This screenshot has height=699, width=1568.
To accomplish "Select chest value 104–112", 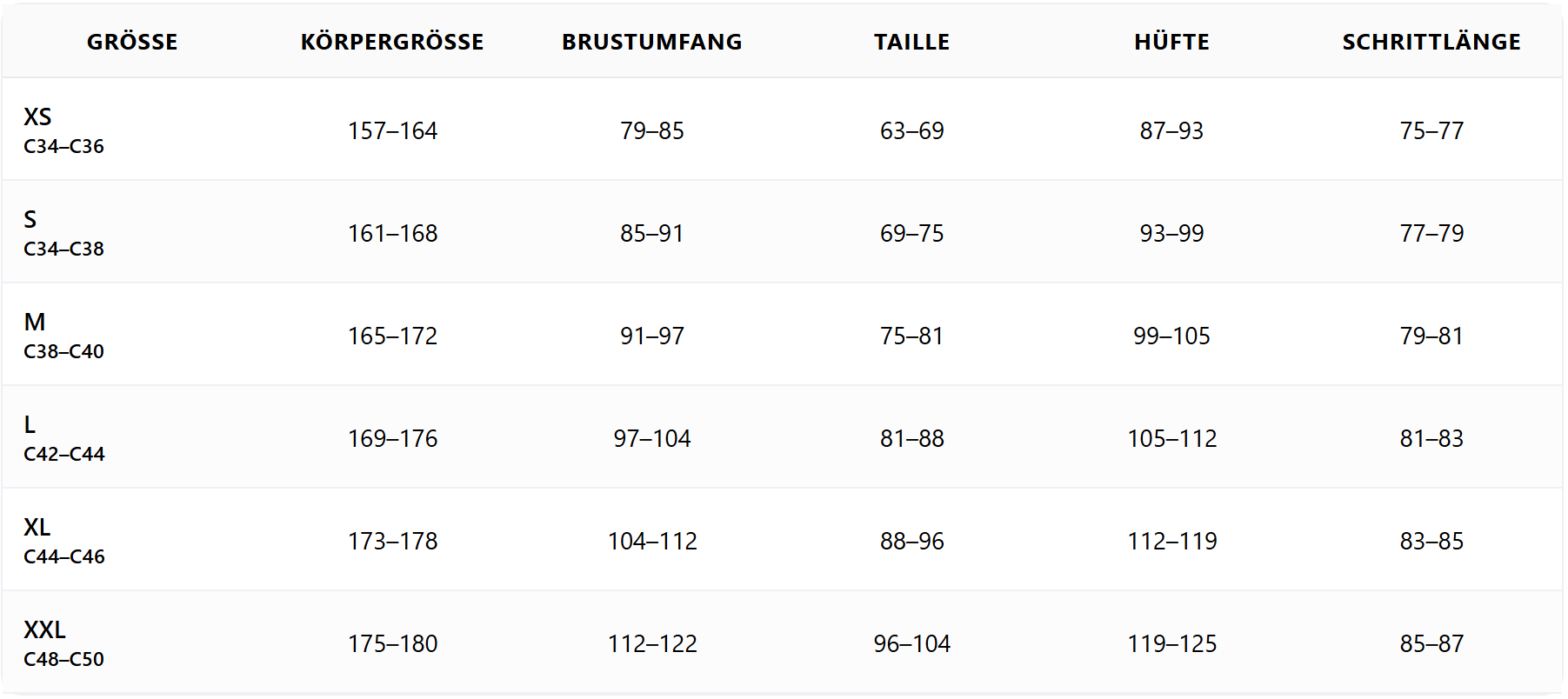I will 652,541.
